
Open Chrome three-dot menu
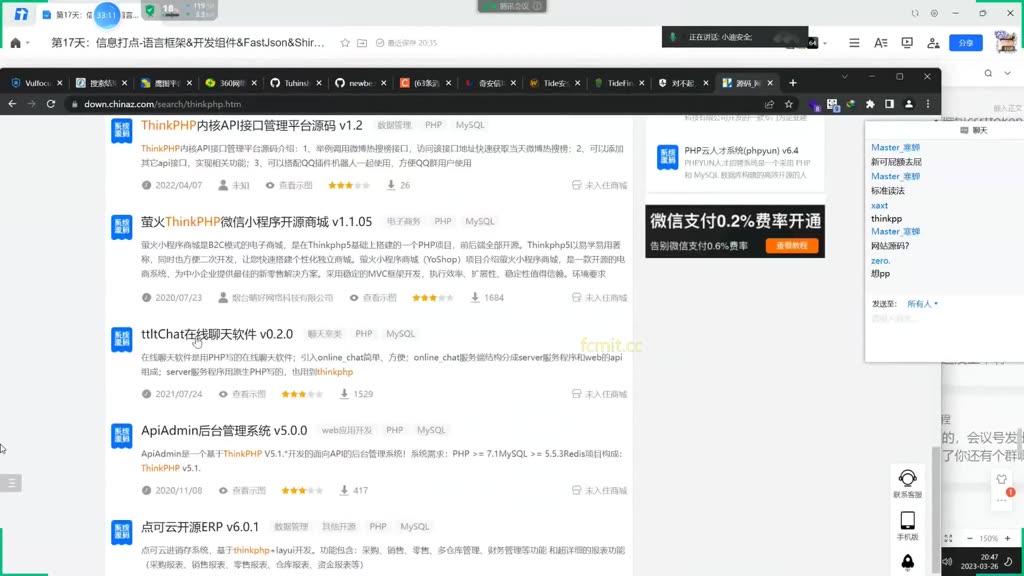[x=928, y=104]
